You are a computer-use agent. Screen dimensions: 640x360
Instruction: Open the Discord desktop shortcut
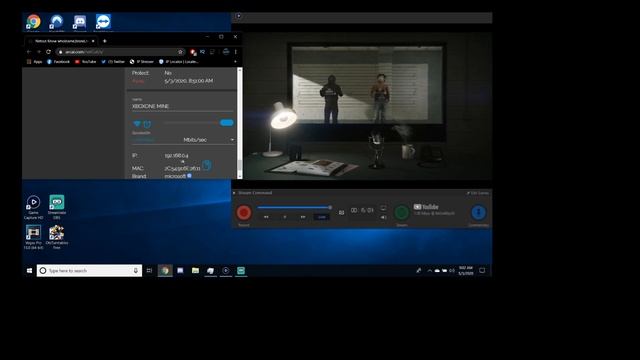(80, 22)
